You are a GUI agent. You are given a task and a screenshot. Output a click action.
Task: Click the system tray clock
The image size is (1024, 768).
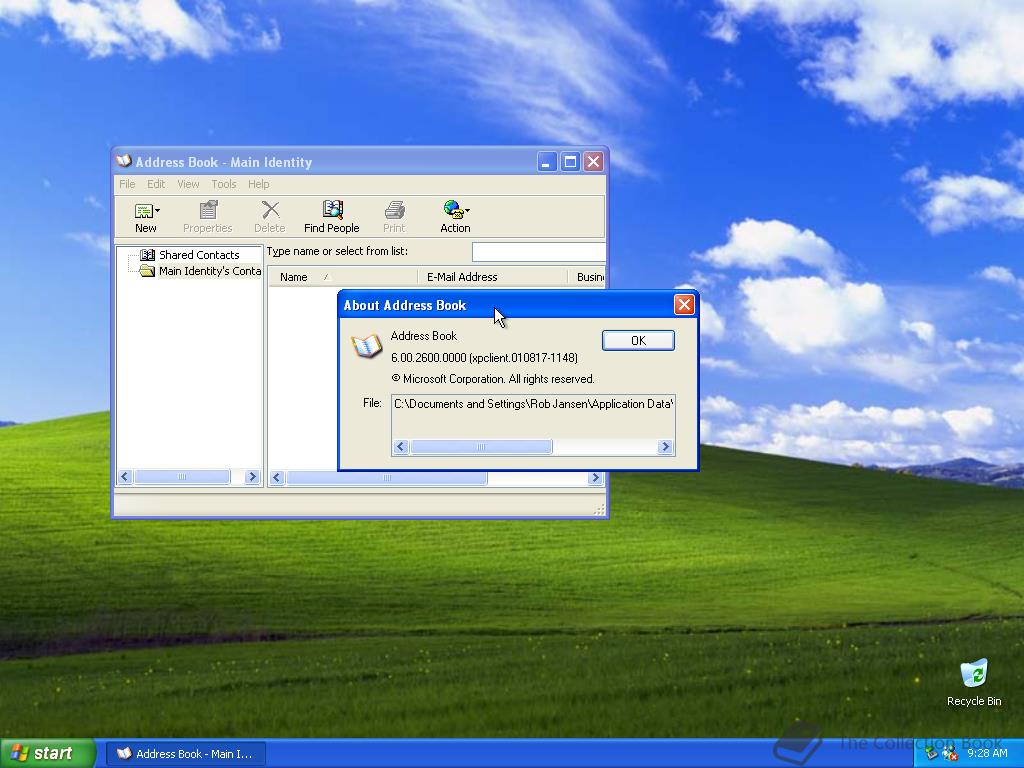[987, 754]
